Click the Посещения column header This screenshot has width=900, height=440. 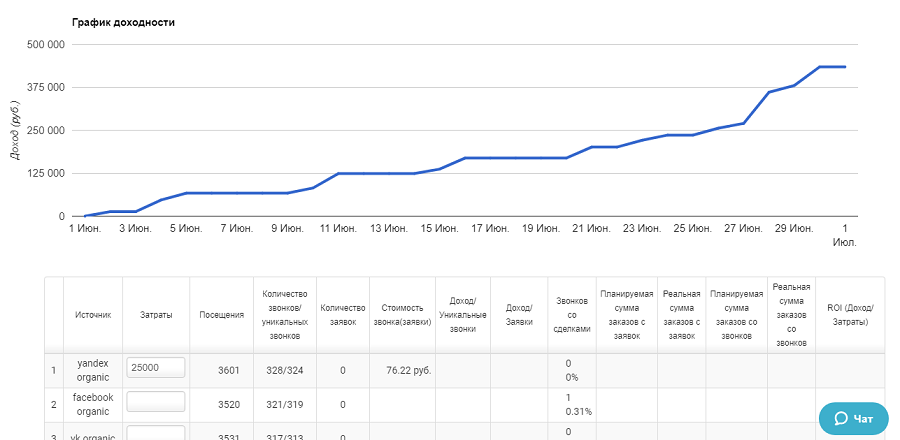(222, 315)
